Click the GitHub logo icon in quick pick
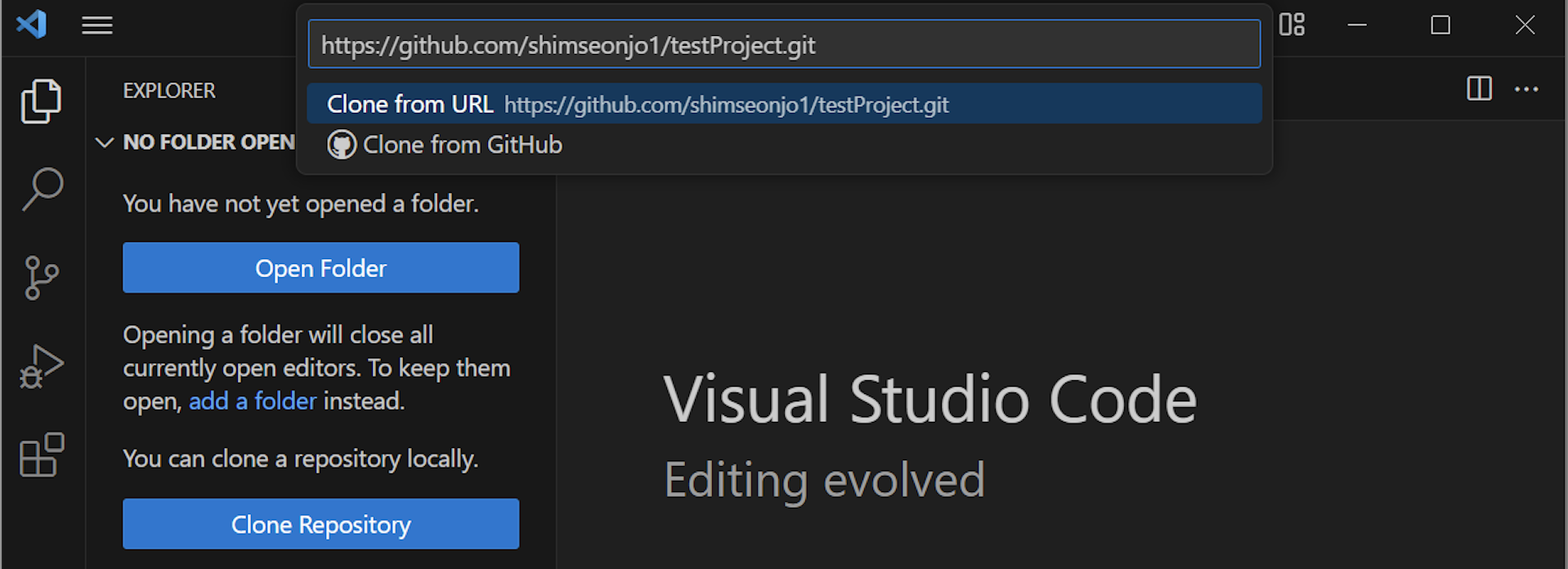The image size is (1568, 569). tap(342, 145)
